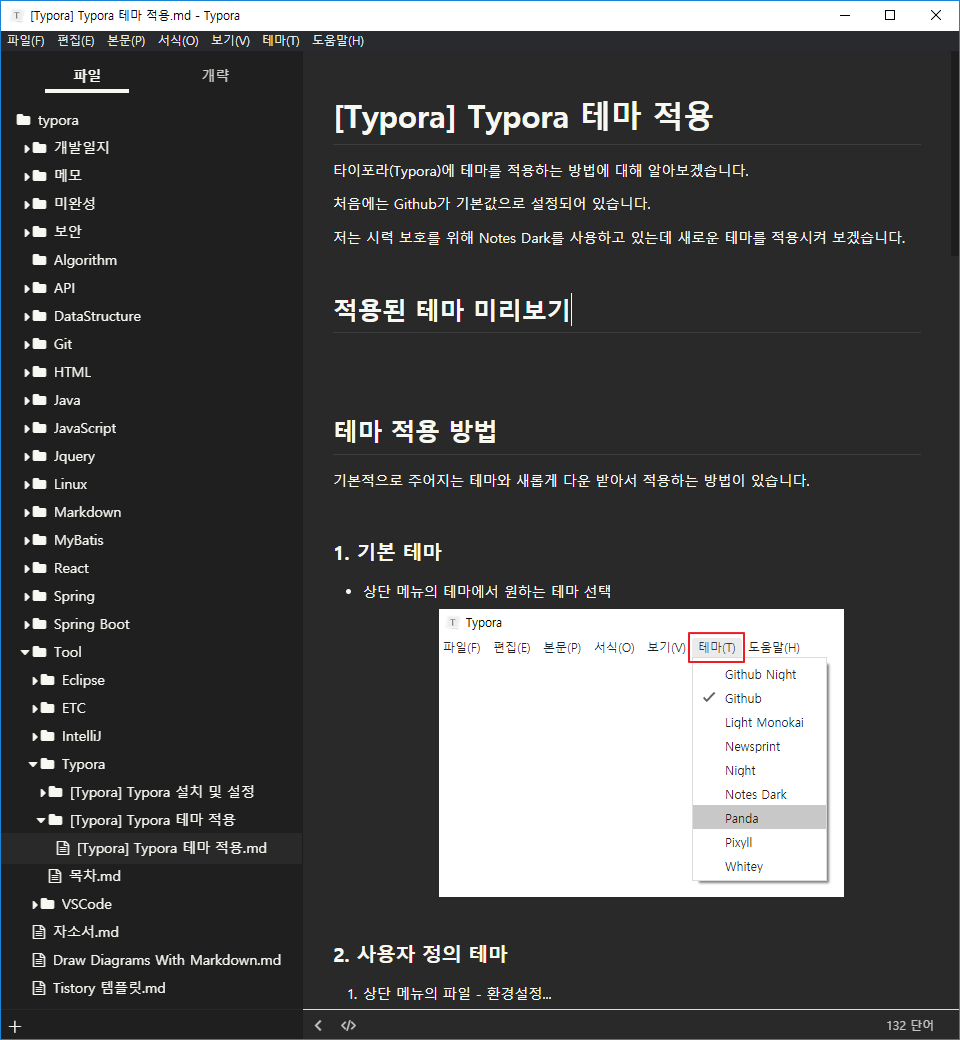Image resolution: width=960 pixels, height=1040 pixels.
Task: Click the 2. 사용자 정의 테마 heading
Action: pos(420,954)
